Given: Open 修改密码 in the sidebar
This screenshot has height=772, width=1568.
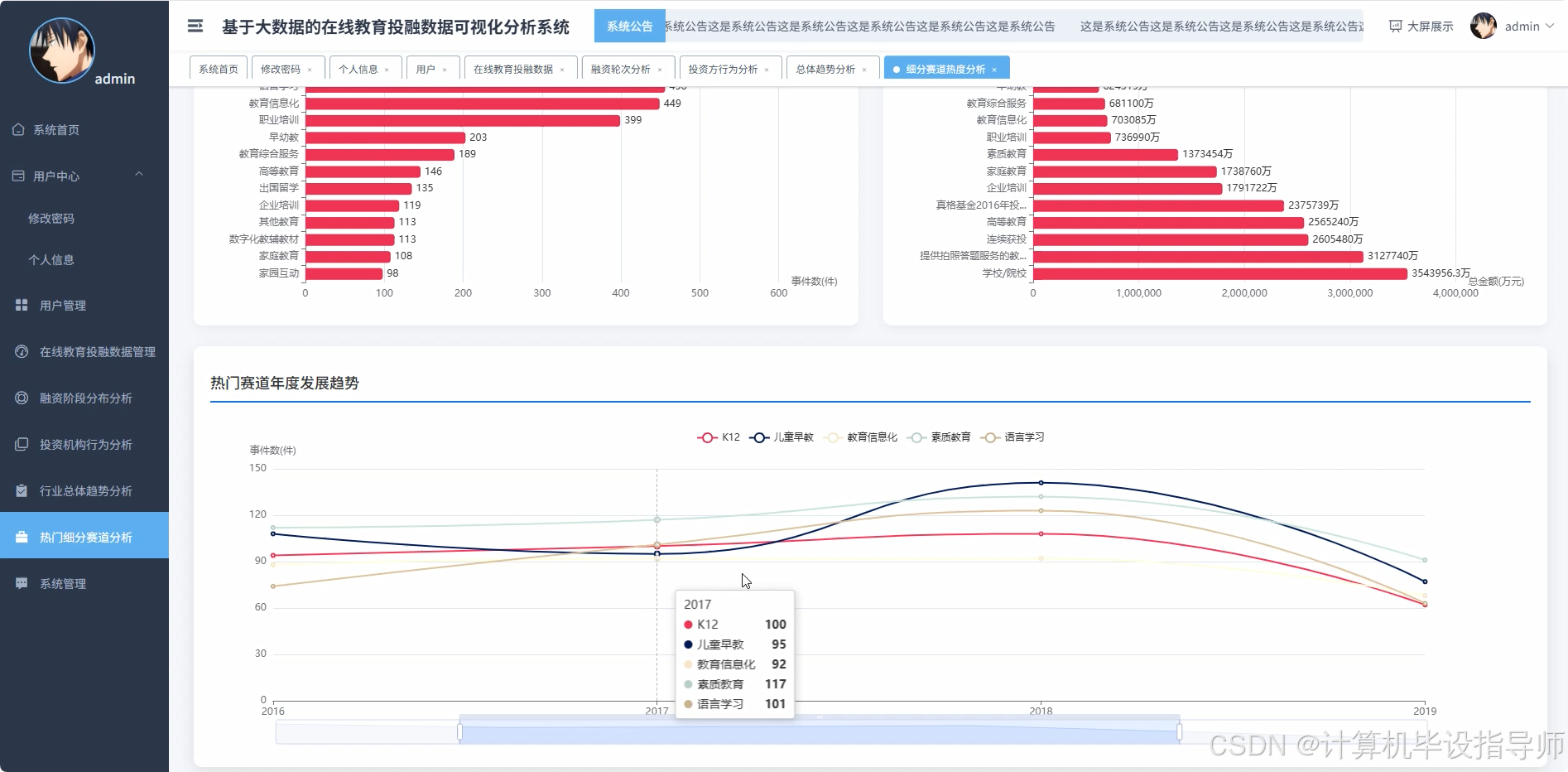Looking at the screenshot, I should 51,219.
